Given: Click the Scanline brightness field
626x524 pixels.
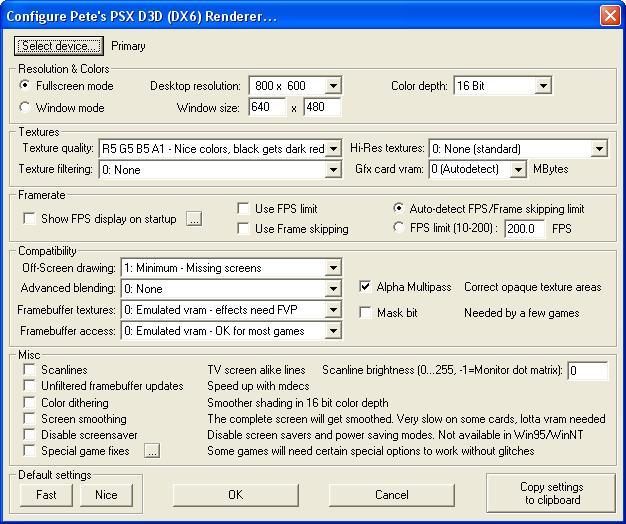Looking at the screenshot, I should (x=588, y=371).
